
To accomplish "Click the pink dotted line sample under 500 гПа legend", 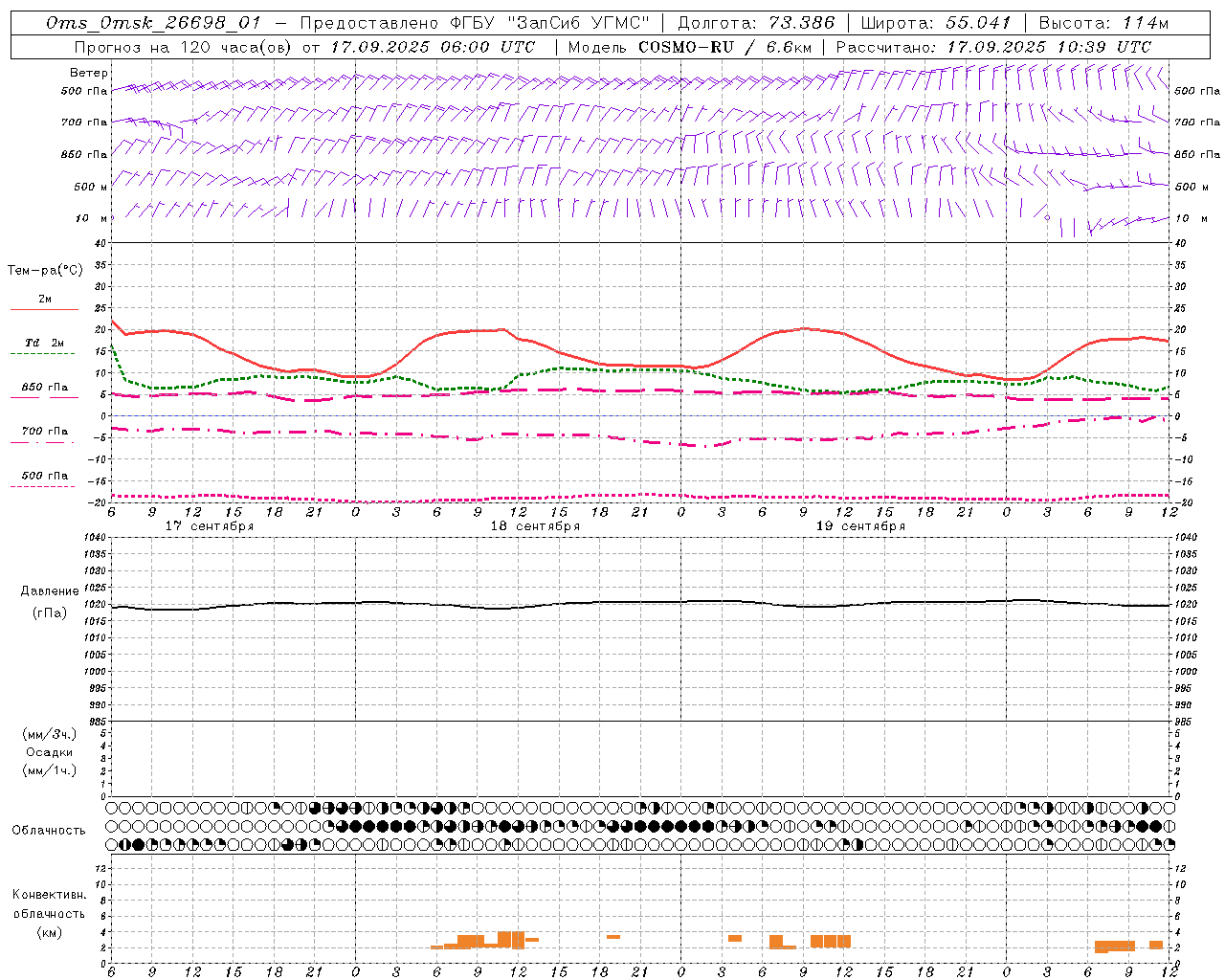I will (42, 487).
